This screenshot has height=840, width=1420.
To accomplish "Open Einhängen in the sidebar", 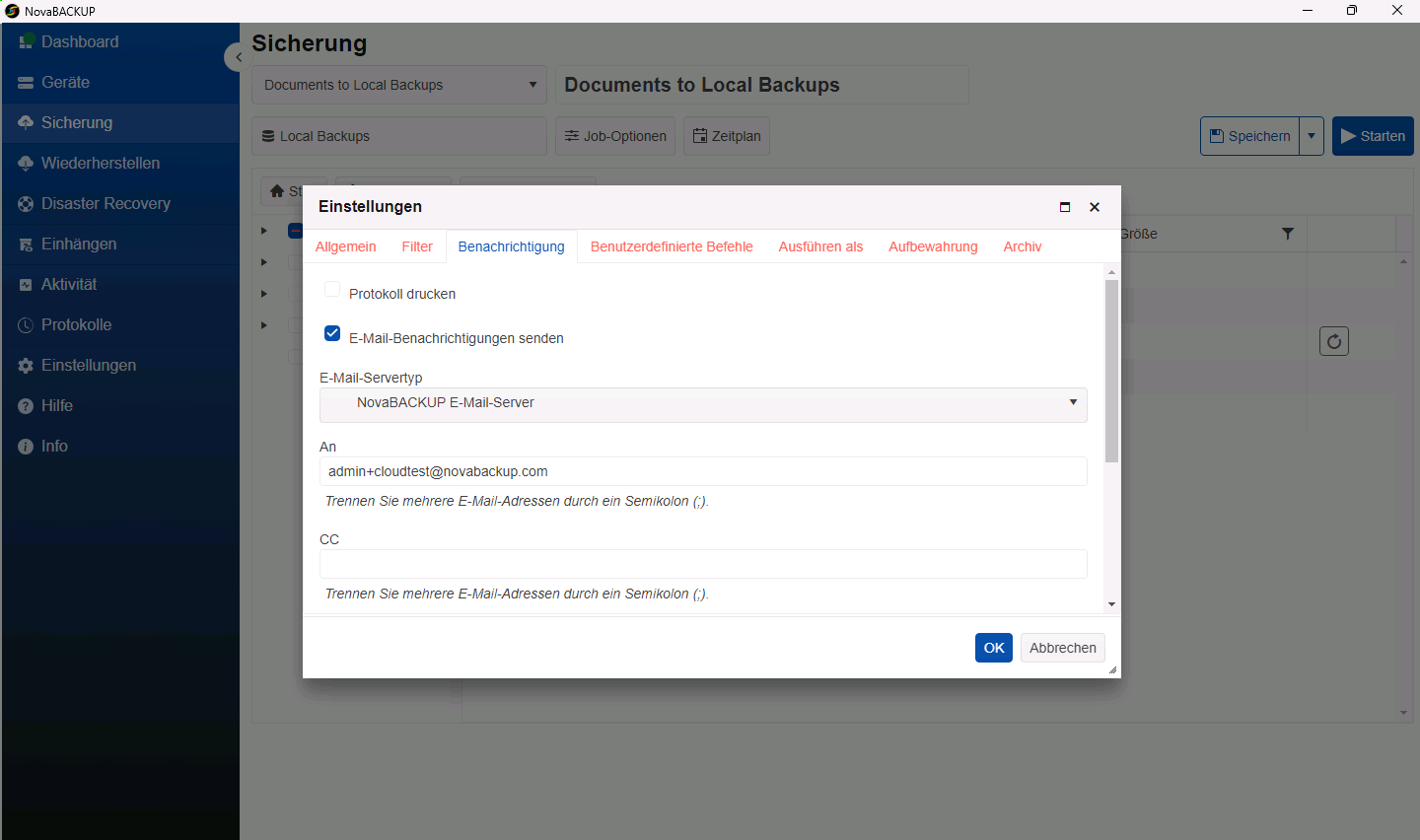I will click(120, 245).
